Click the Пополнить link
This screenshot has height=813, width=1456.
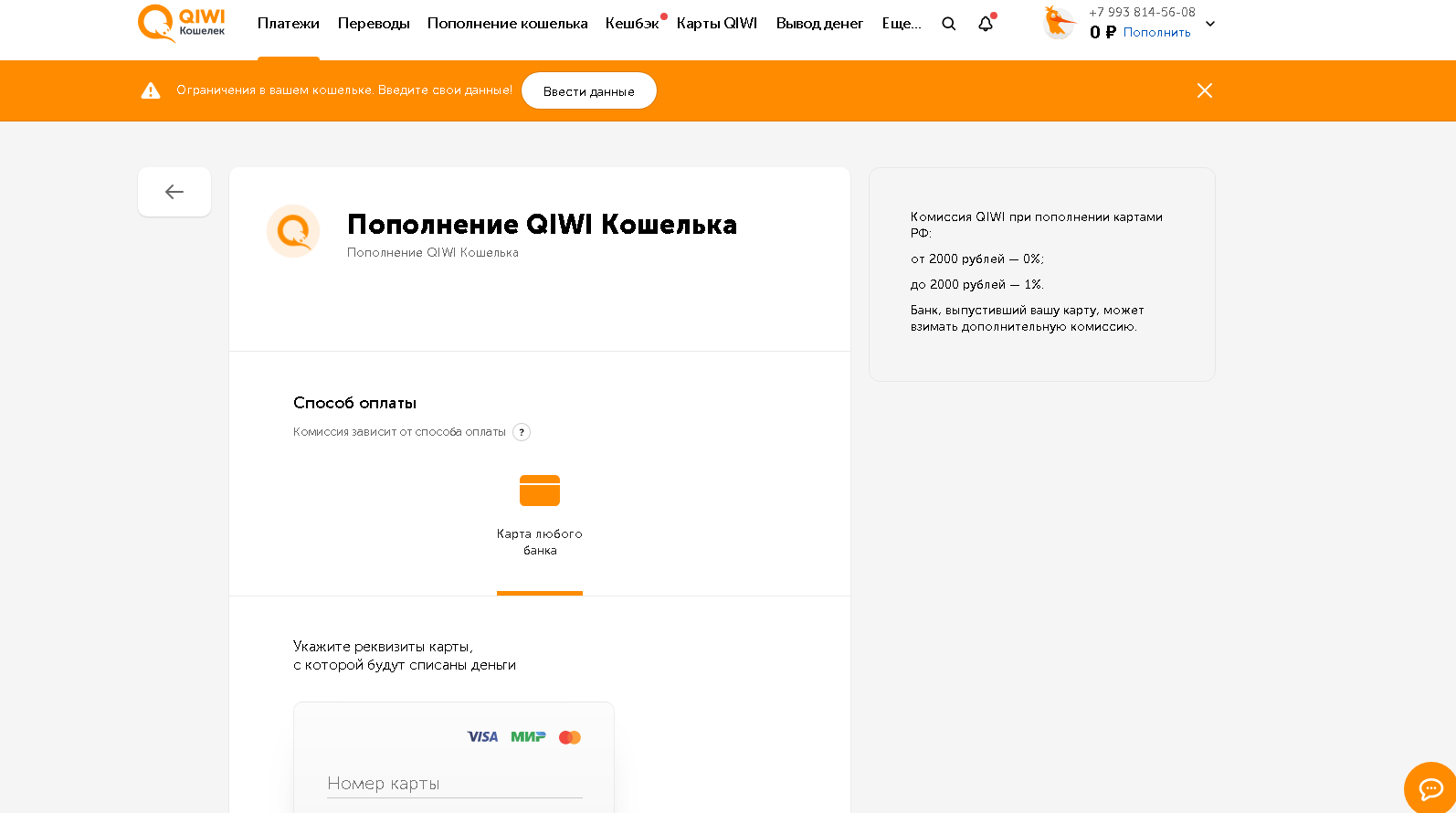pyautogui.click(x=1157, y=32)
